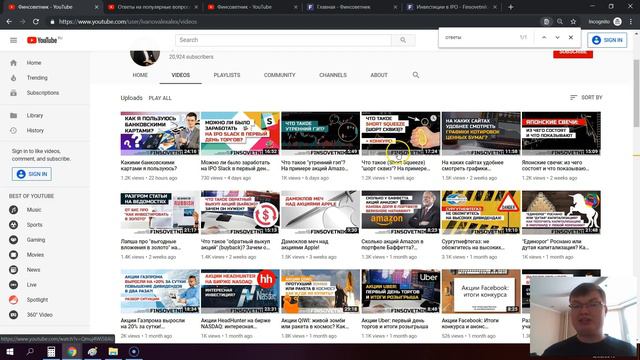Click the browser zoom magnifier icon
Screen dimensions: 640x360
(560, 22)
